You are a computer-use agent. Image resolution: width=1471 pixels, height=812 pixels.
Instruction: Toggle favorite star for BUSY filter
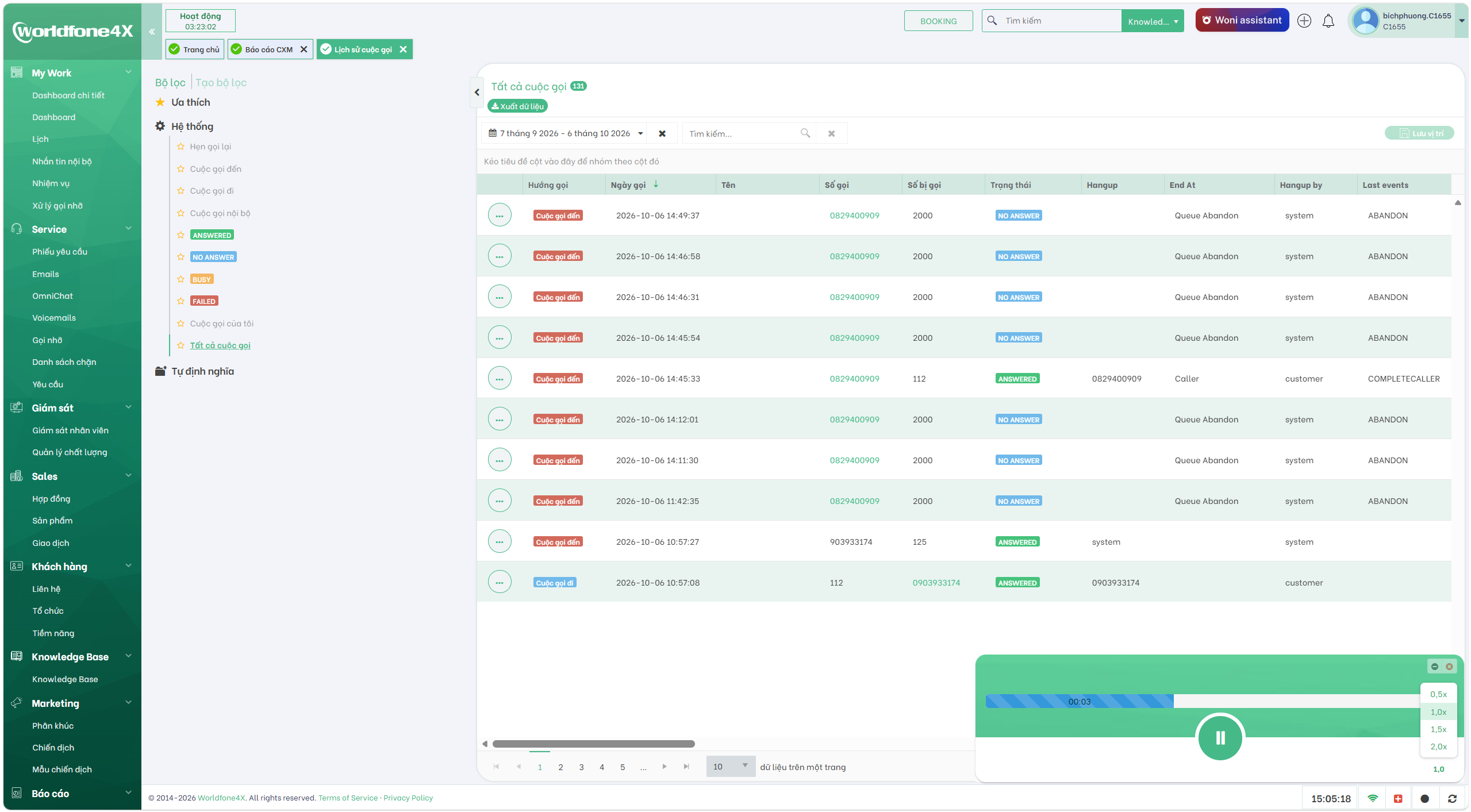point(180,279)
